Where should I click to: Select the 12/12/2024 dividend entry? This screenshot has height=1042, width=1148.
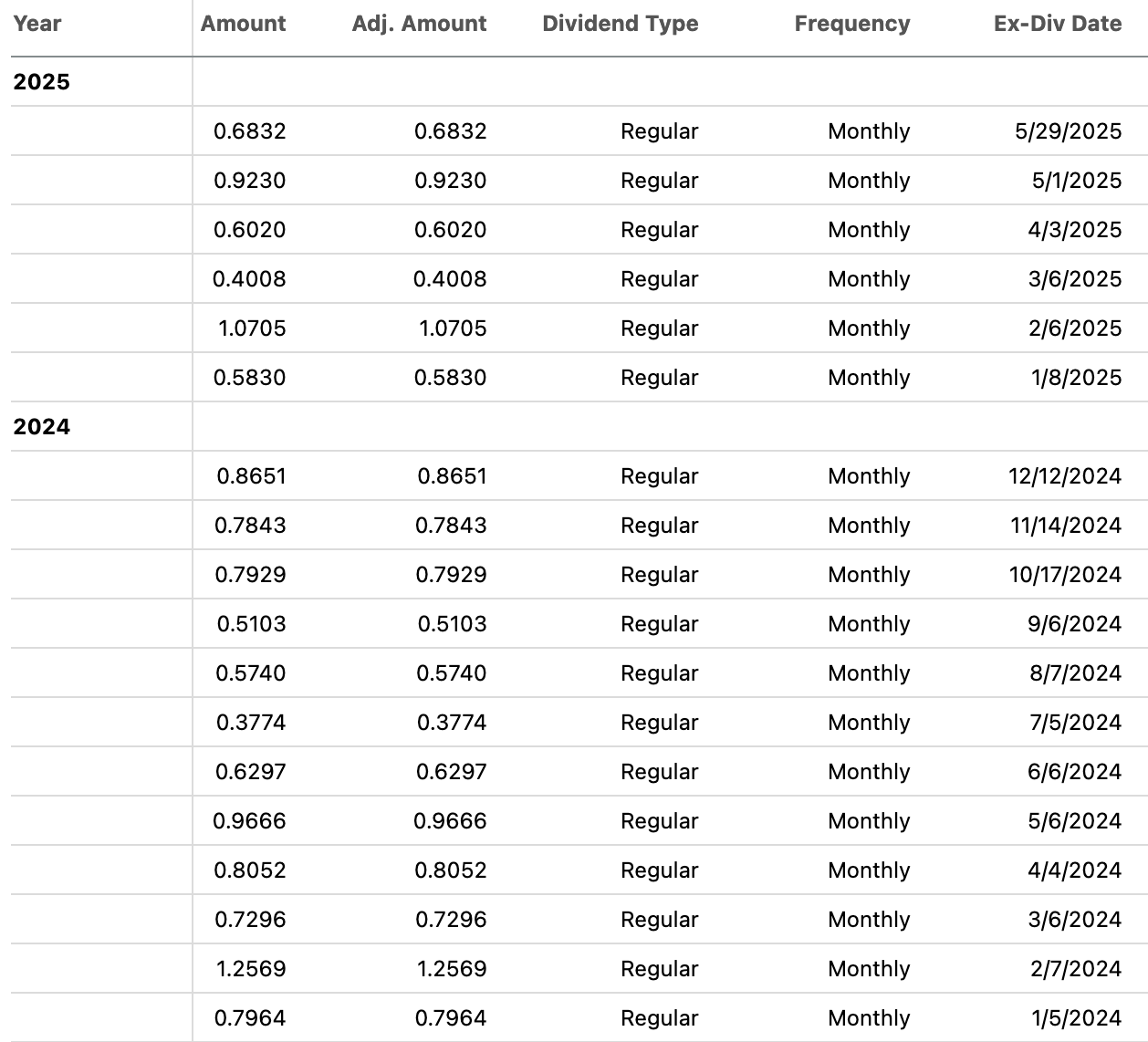(x=574, y=475)
